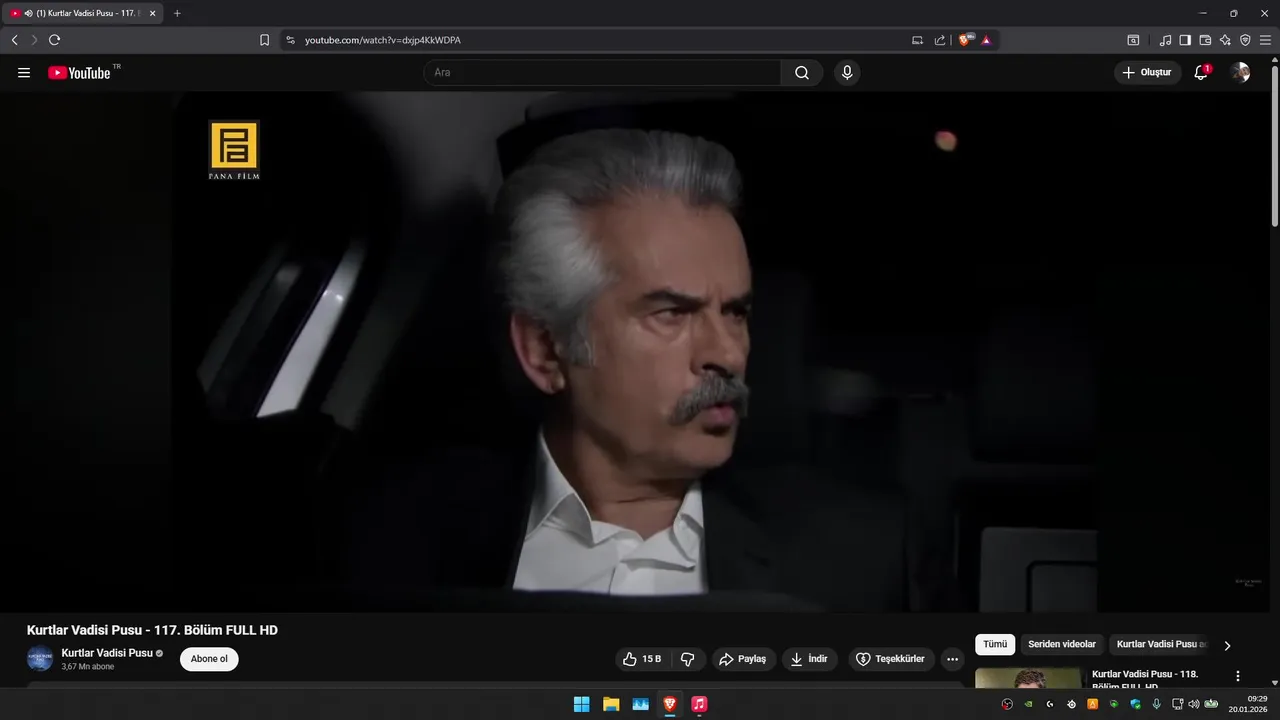Image resolution: width=1280 pixels, height=720 pixels.
Task: Select the Seriden videolar chip
Action: click(1062, 645)
